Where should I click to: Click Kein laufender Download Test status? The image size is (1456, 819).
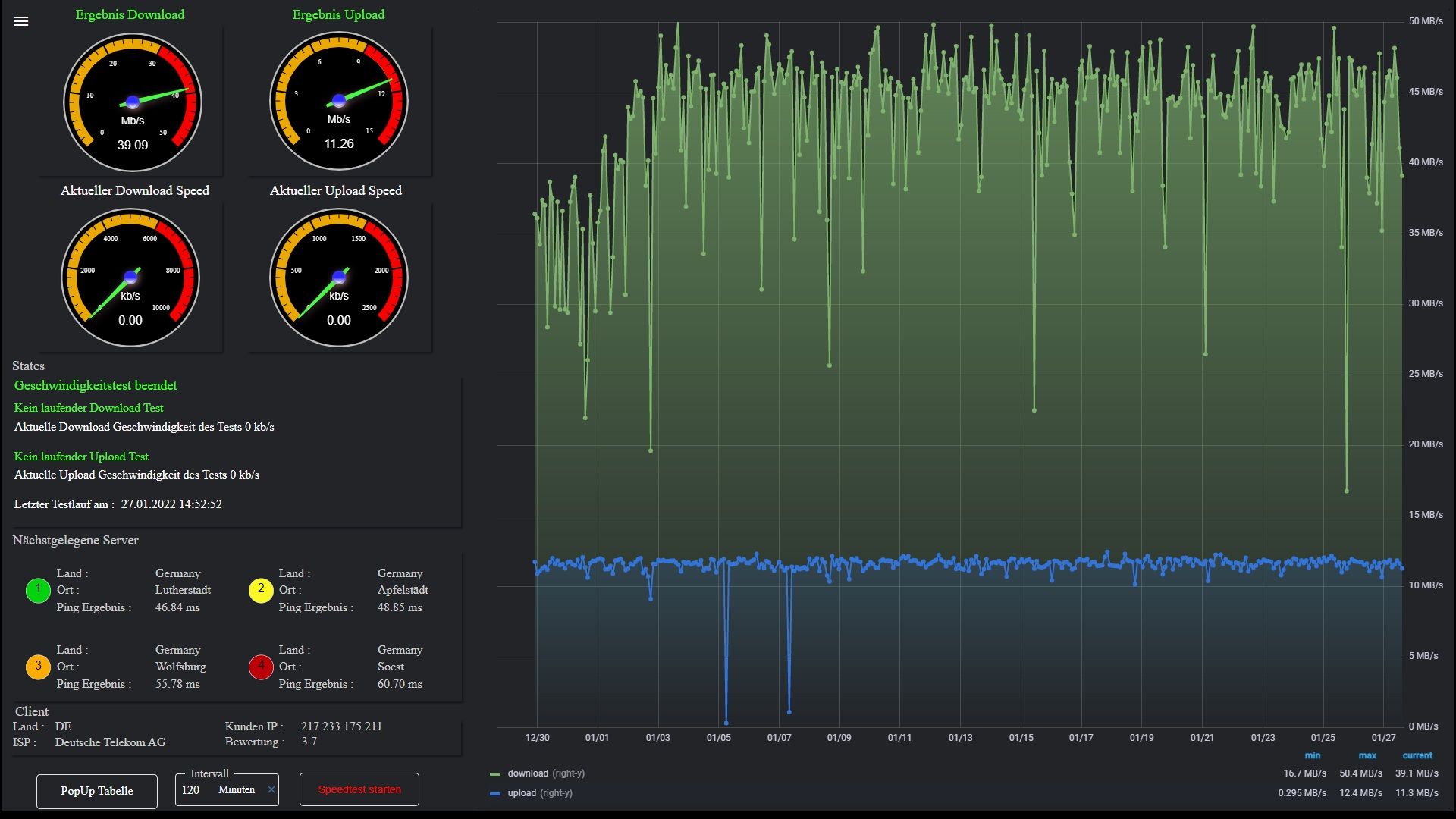(89, 408)
